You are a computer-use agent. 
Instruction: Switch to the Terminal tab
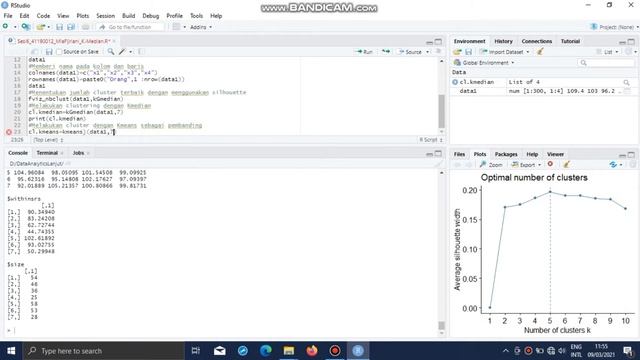pos(47,153)
